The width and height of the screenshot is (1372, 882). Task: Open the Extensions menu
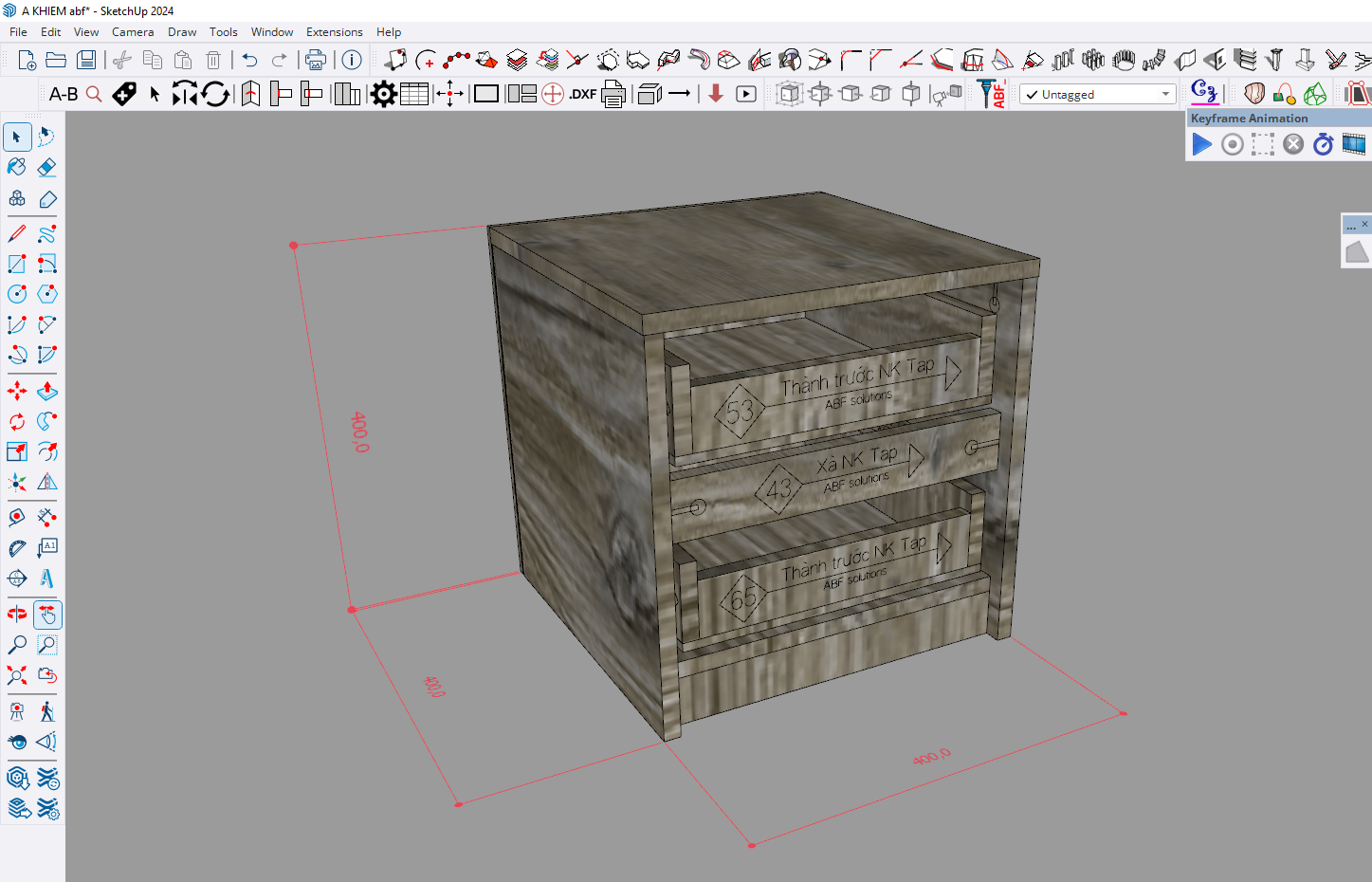tap(334, 32)
